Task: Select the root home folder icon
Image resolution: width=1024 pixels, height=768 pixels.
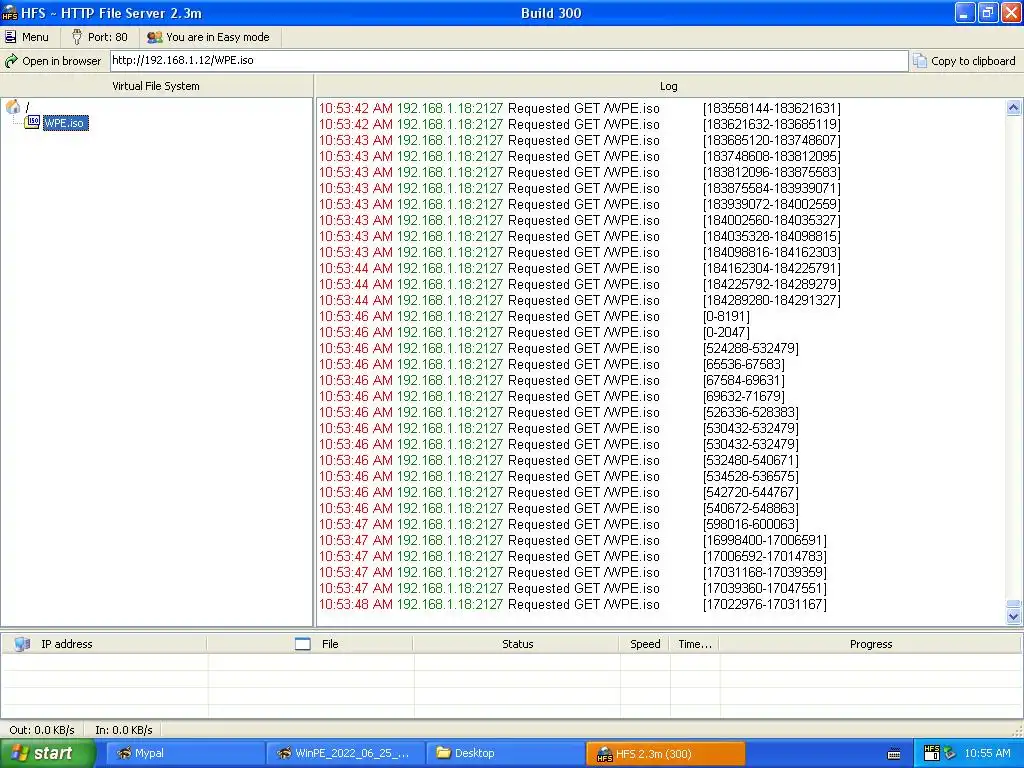Action: (x=12, y=106)
